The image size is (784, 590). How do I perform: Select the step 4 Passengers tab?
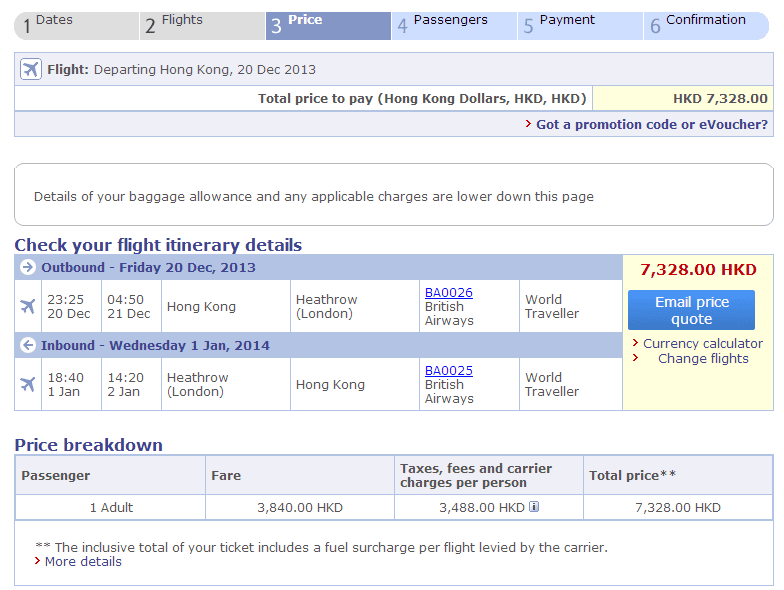(454, 26)
